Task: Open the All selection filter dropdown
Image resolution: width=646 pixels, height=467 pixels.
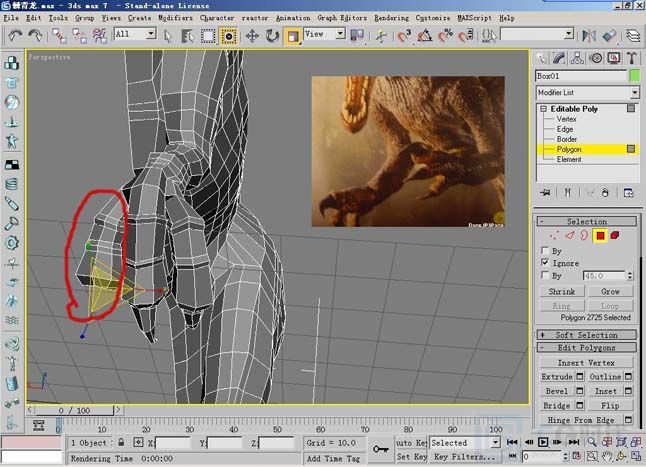Action: pos(135,34)
